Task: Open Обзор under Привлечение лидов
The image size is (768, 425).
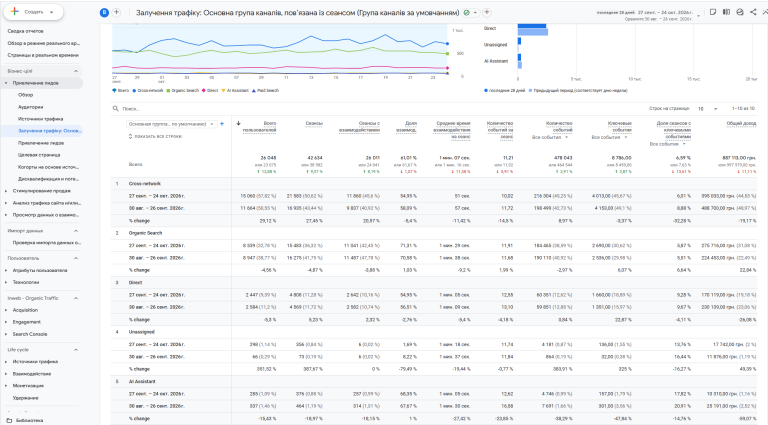Action: (x=25, y=95)
